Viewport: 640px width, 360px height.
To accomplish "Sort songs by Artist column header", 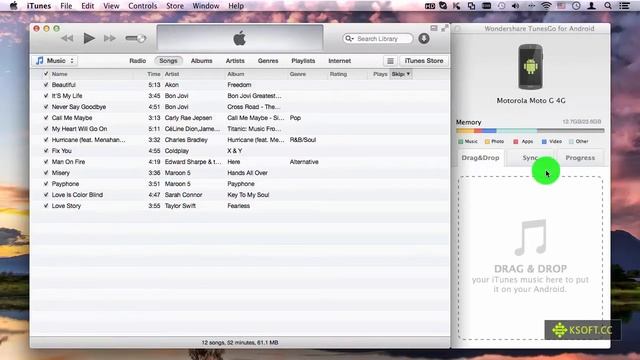I will (172, 74).
